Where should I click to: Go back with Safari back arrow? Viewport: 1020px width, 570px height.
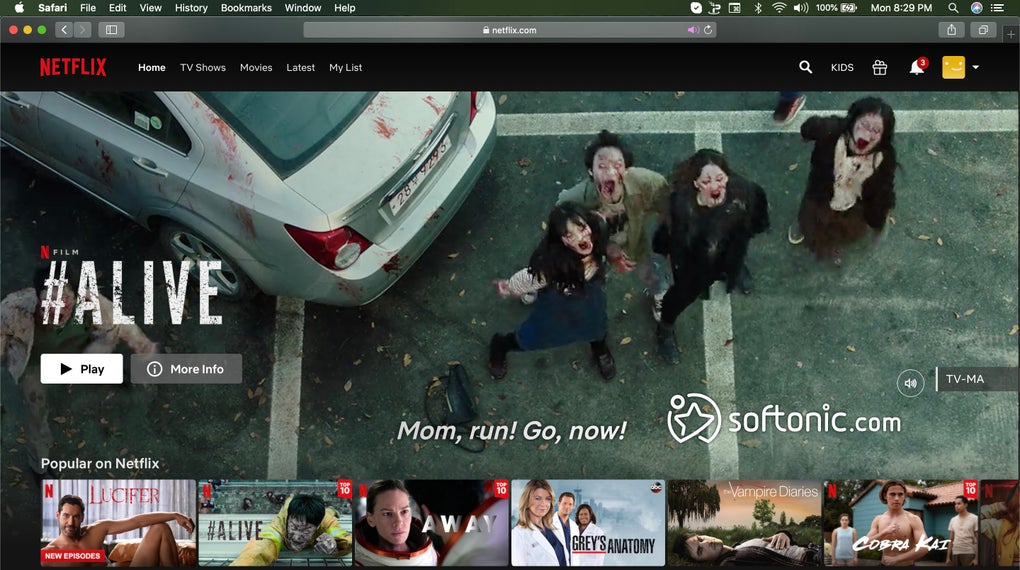point(64,30)
